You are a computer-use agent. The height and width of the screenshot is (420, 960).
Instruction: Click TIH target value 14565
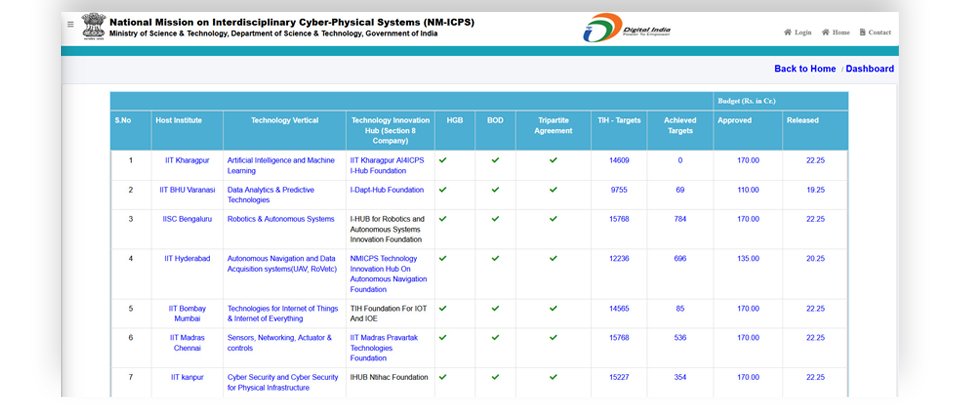[619, 309]
